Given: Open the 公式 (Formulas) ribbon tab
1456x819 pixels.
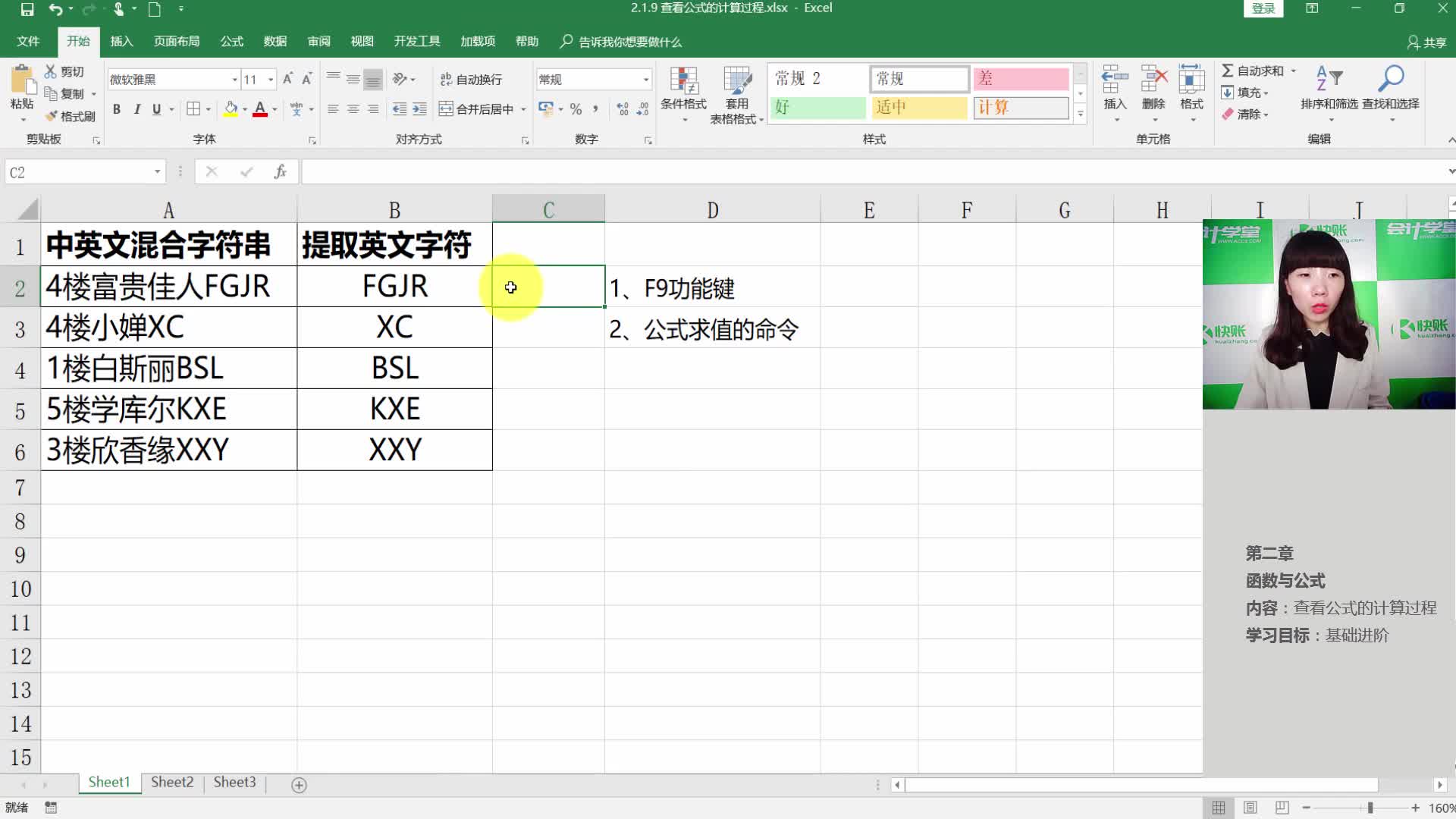Looking at the screenshot, I should pos(231,41).
